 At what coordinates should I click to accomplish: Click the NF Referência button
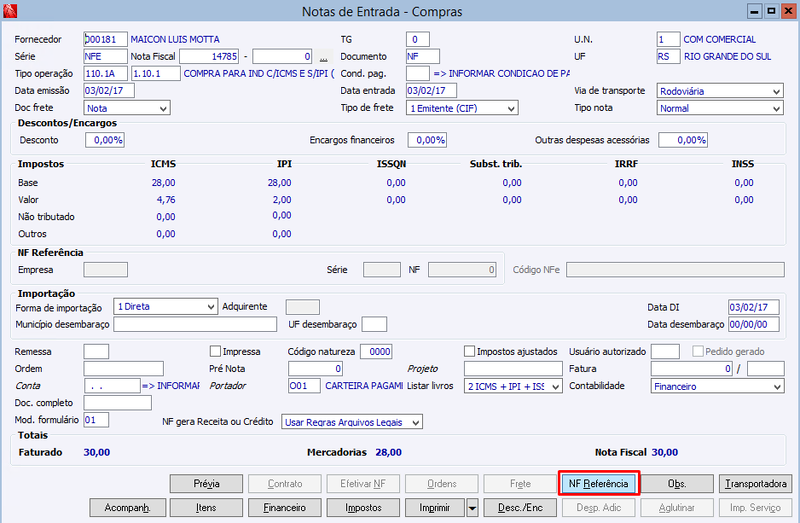(x=599, y=483)
